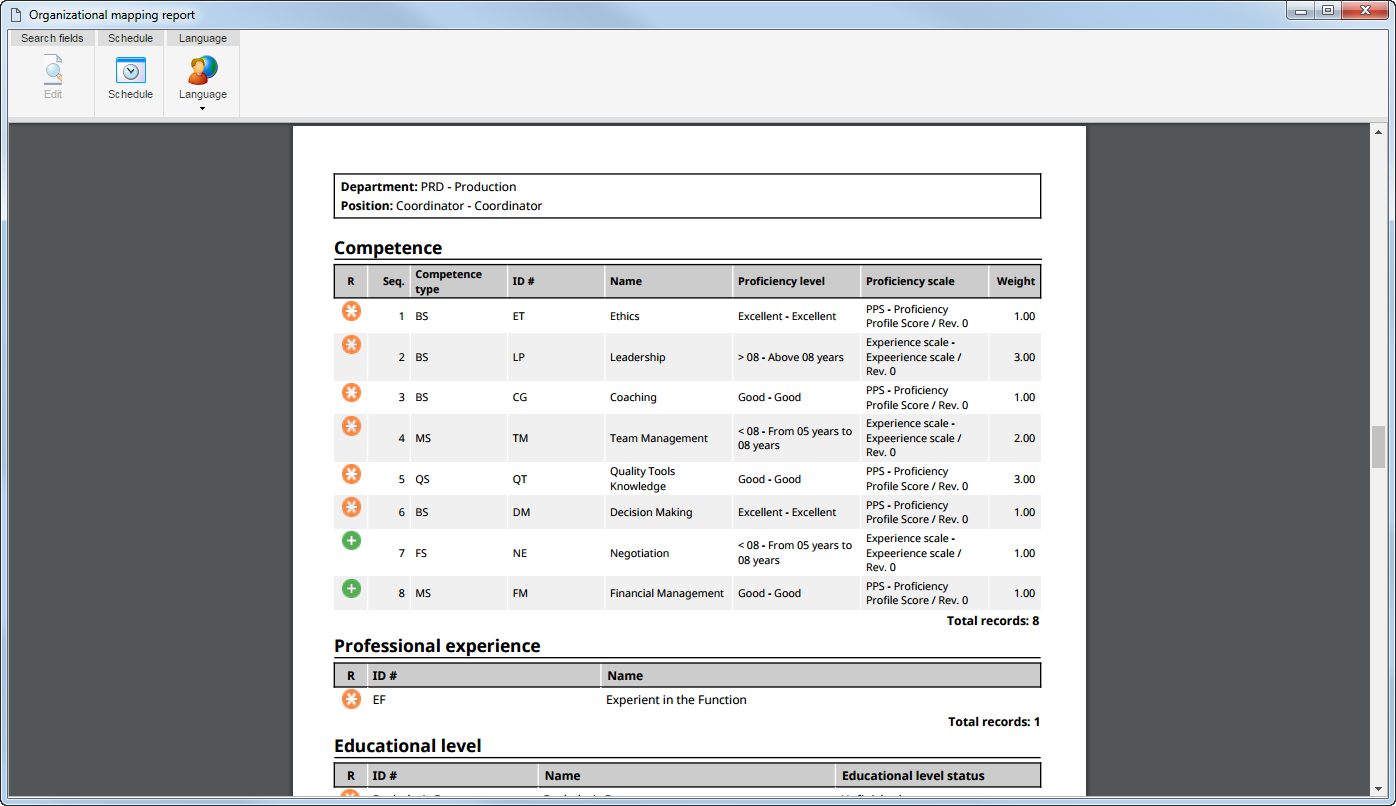Click 'Total records: 1' text
Image resolution: width=1396 pixels, height=806 pixels.
pyautogui.click(x=993, y=722)
